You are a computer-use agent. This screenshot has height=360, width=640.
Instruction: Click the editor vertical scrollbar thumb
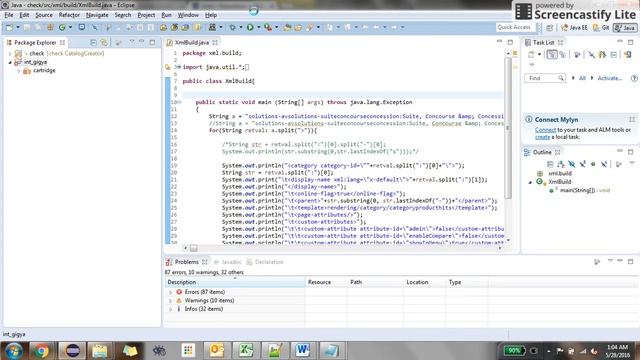[508, 127]
